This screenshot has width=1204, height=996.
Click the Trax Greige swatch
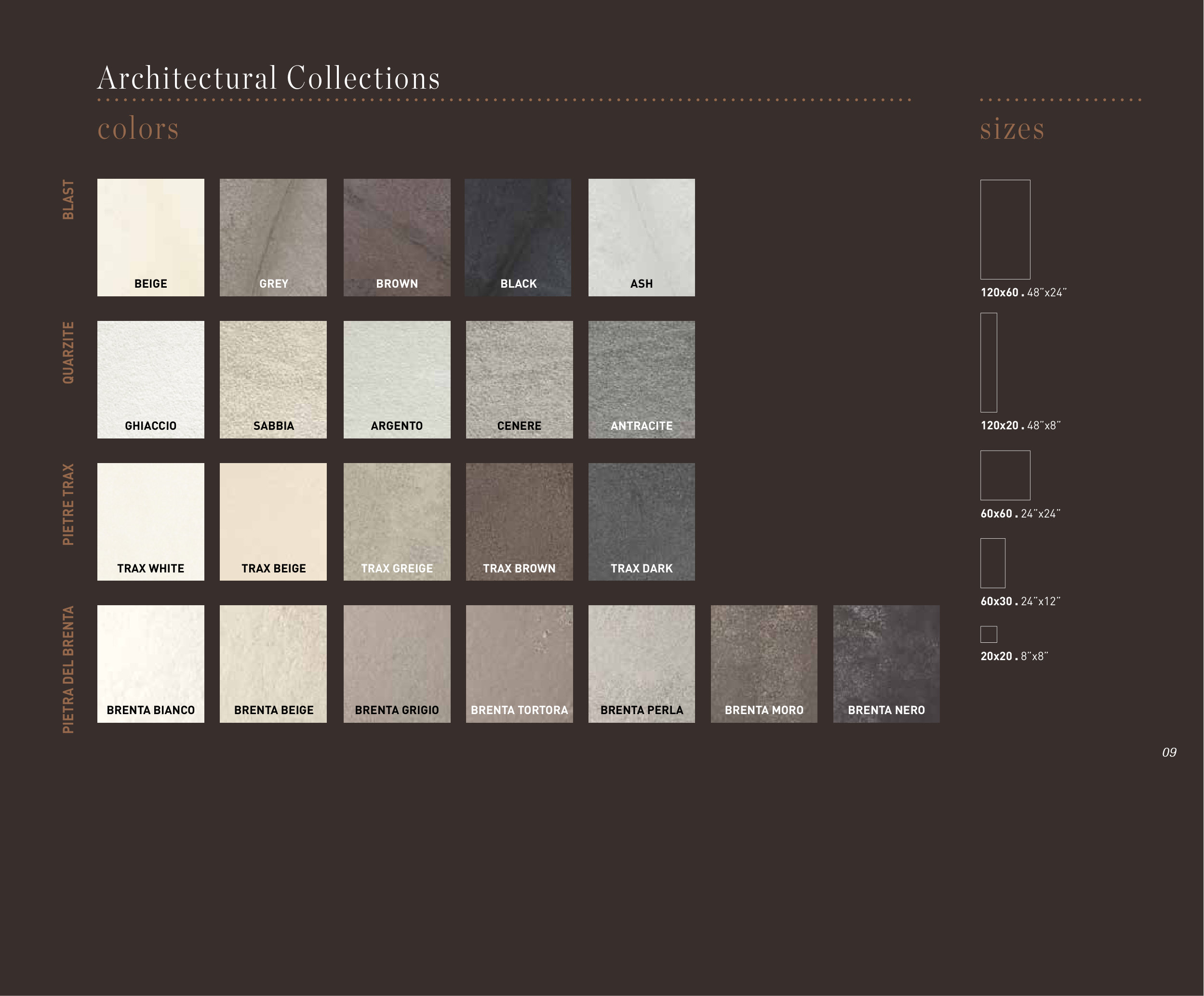click(x=397, y=521)
